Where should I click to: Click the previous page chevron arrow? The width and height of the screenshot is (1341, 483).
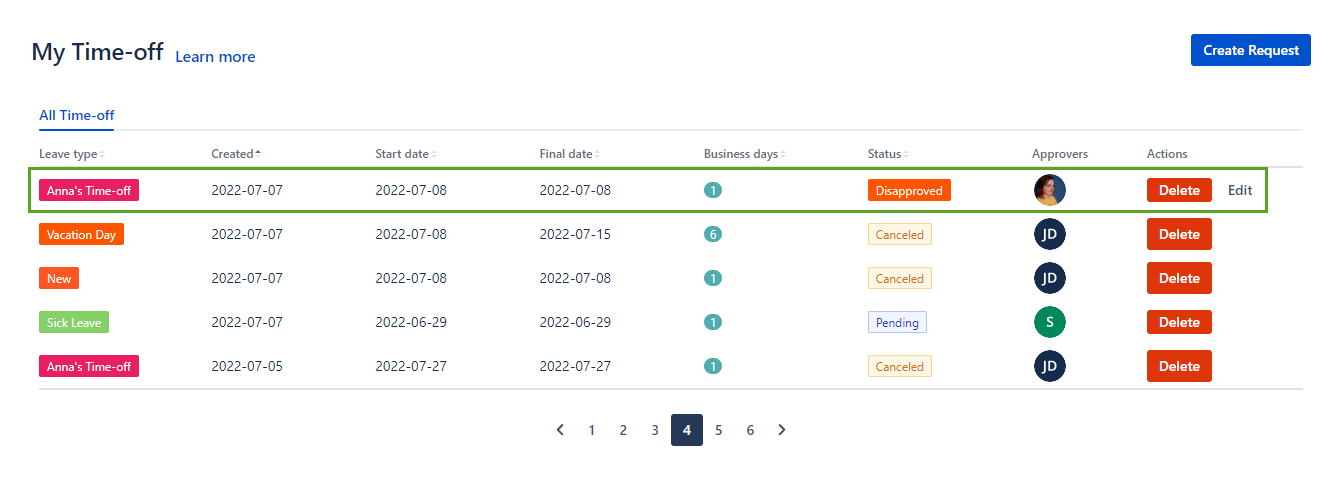560,430
